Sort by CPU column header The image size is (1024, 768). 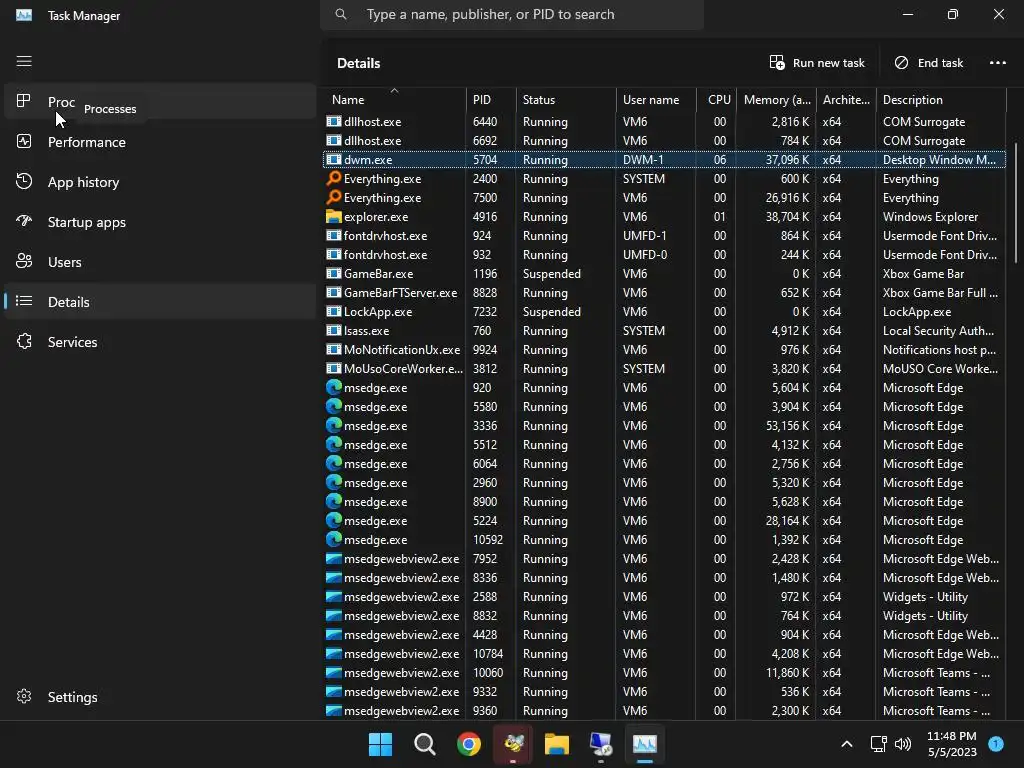point(716,99)
